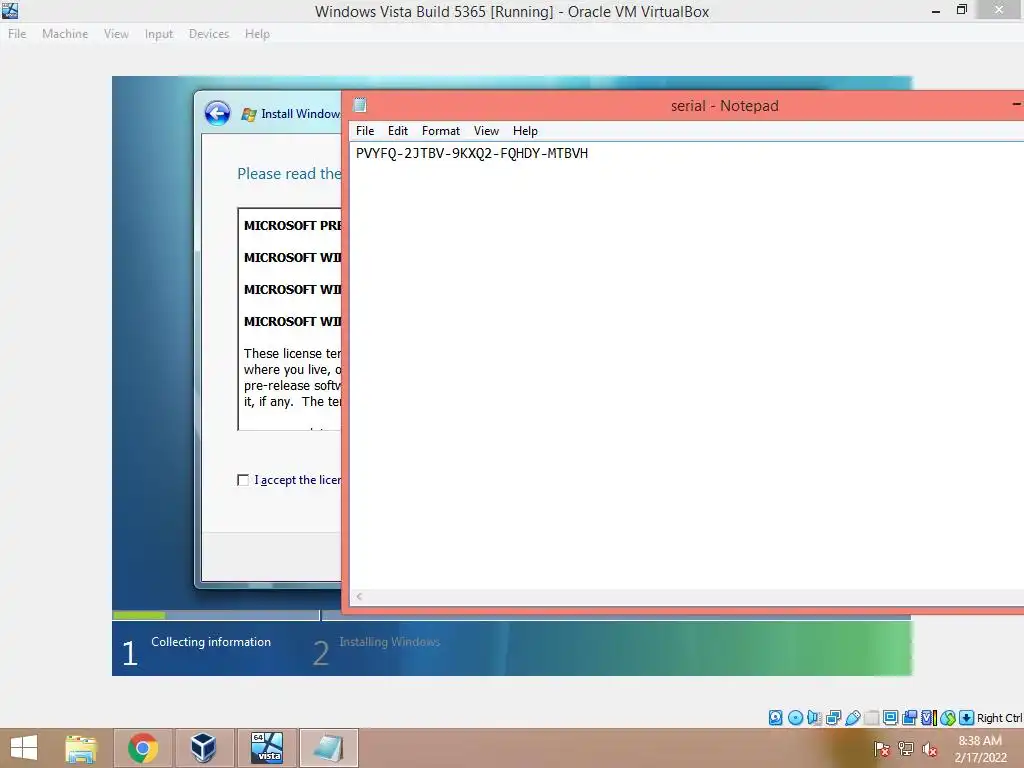Open VirtualBox Manager cube icon in taskbar
This screenshot has height=768, width=1024.
pos(203,748)
